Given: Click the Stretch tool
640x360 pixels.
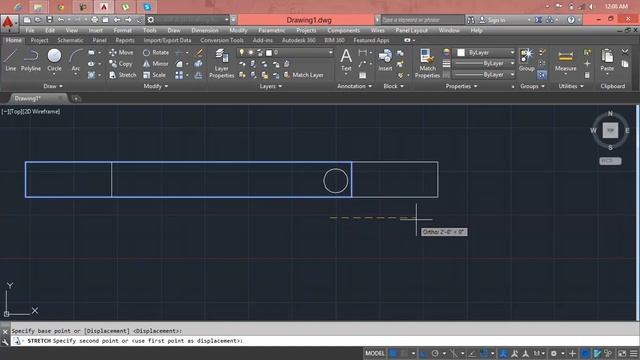Looking at the screenshot, I should point(122,75).
